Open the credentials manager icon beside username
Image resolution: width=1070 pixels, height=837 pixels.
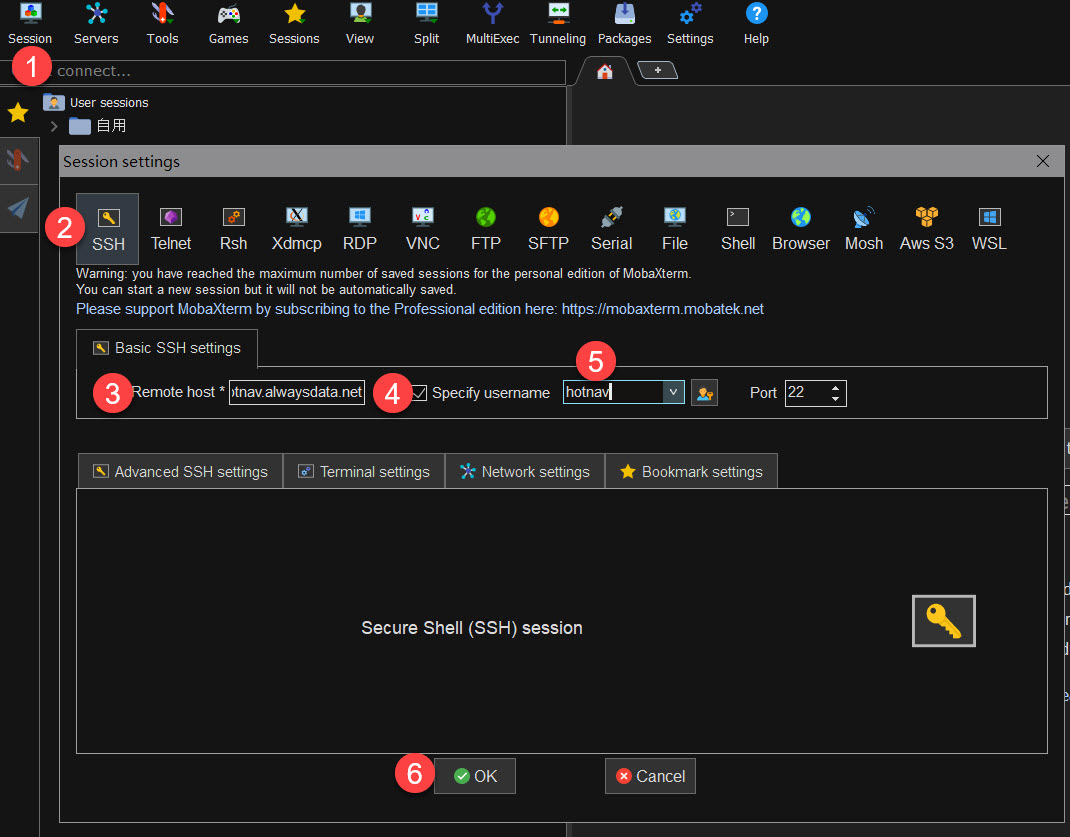(x=704, y=393)
